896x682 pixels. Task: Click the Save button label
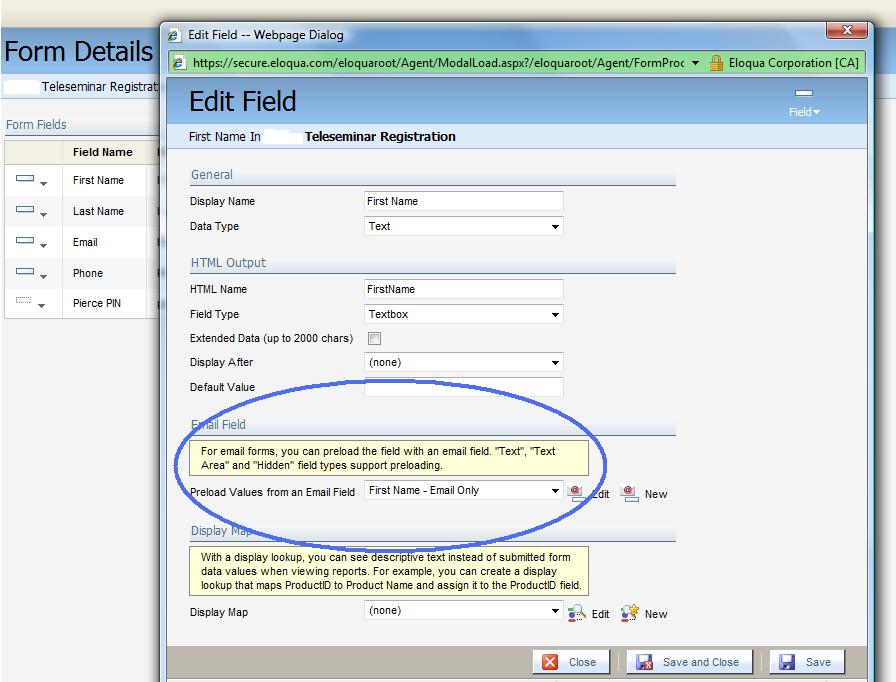818,662
